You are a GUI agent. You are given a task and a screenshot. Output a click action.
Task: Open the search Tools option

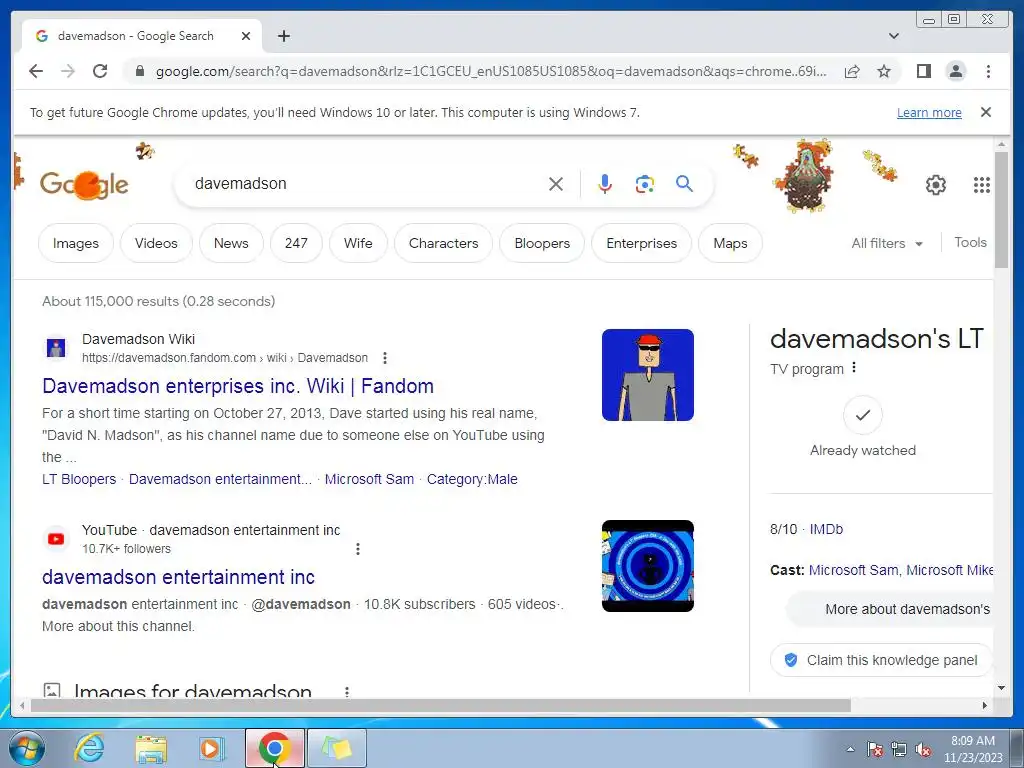pyautogui.click(x=970, y=242)
